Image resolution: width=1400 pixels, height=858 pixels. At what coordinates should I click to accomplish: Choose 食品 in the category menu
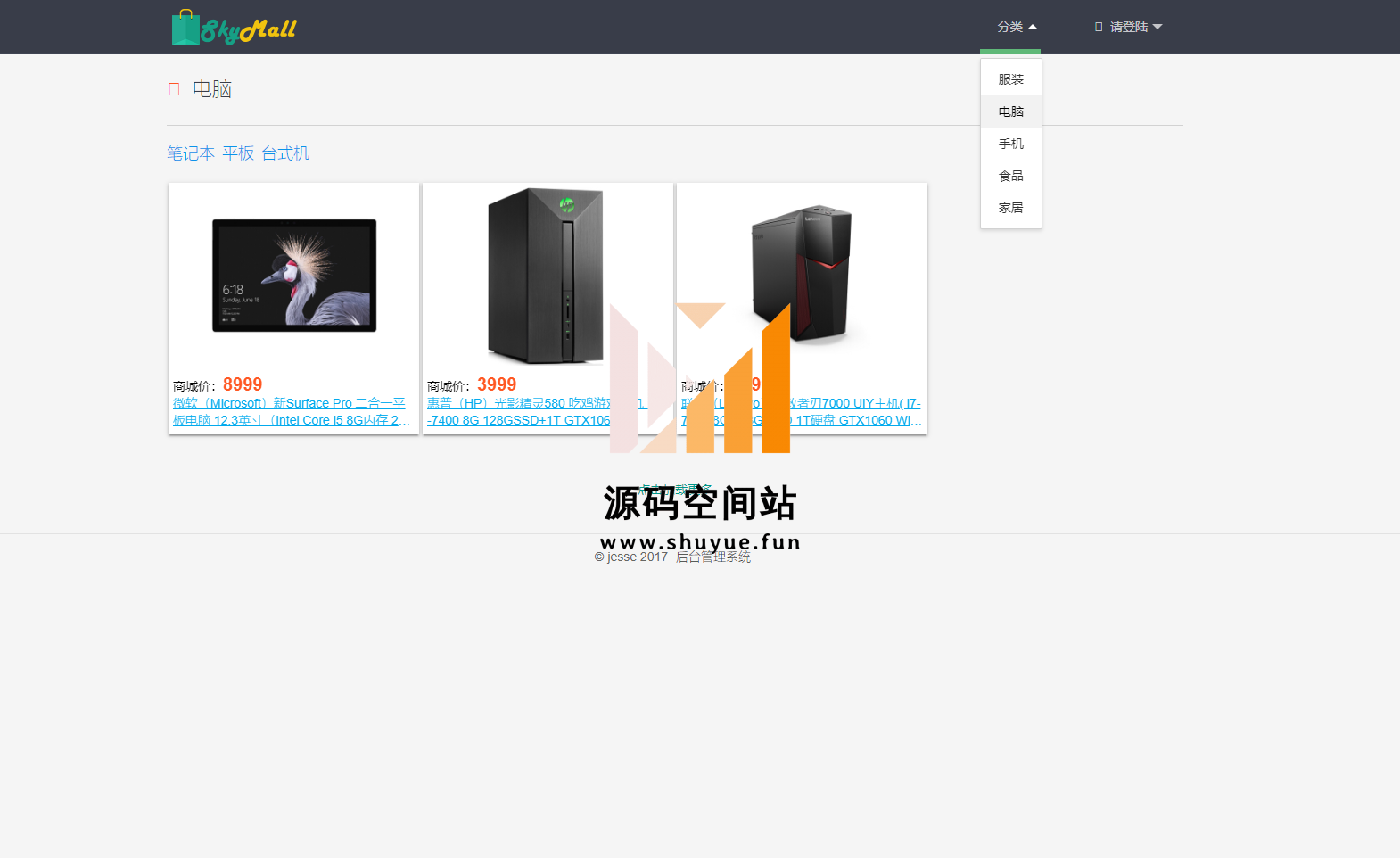[x=1011, y=176]
